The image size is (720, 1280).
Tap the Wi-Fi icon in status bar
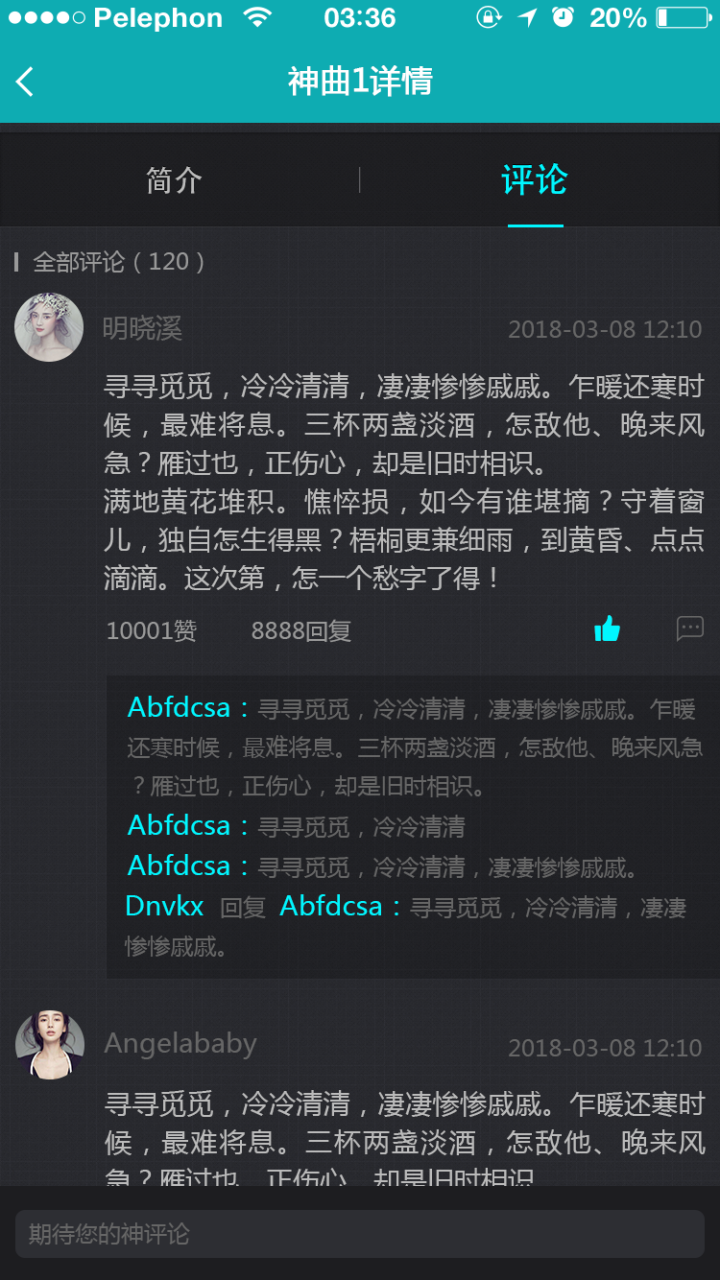tap(257, 17)
